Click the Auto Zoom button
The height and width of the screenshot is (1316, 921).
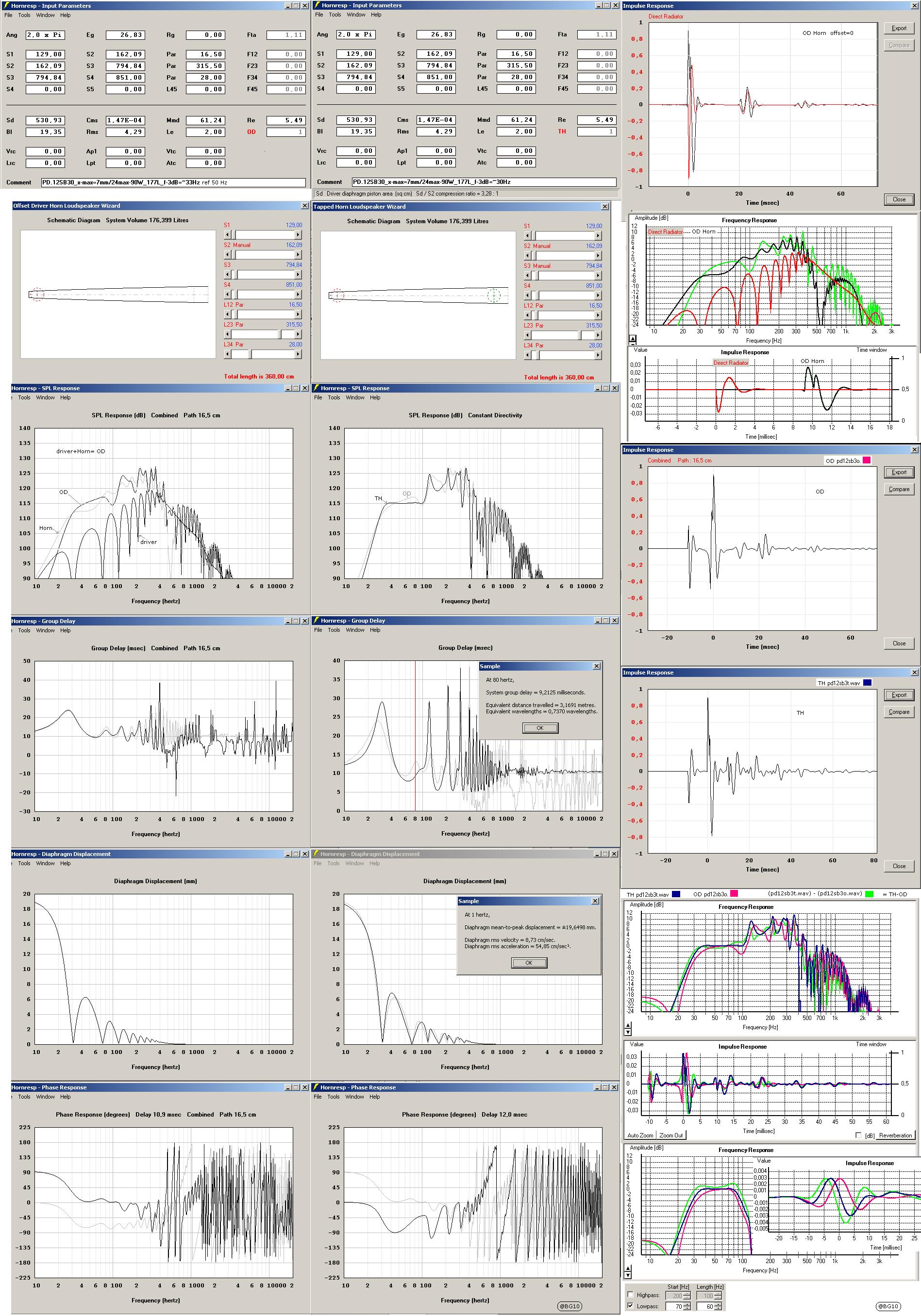tap(640, 1135)
